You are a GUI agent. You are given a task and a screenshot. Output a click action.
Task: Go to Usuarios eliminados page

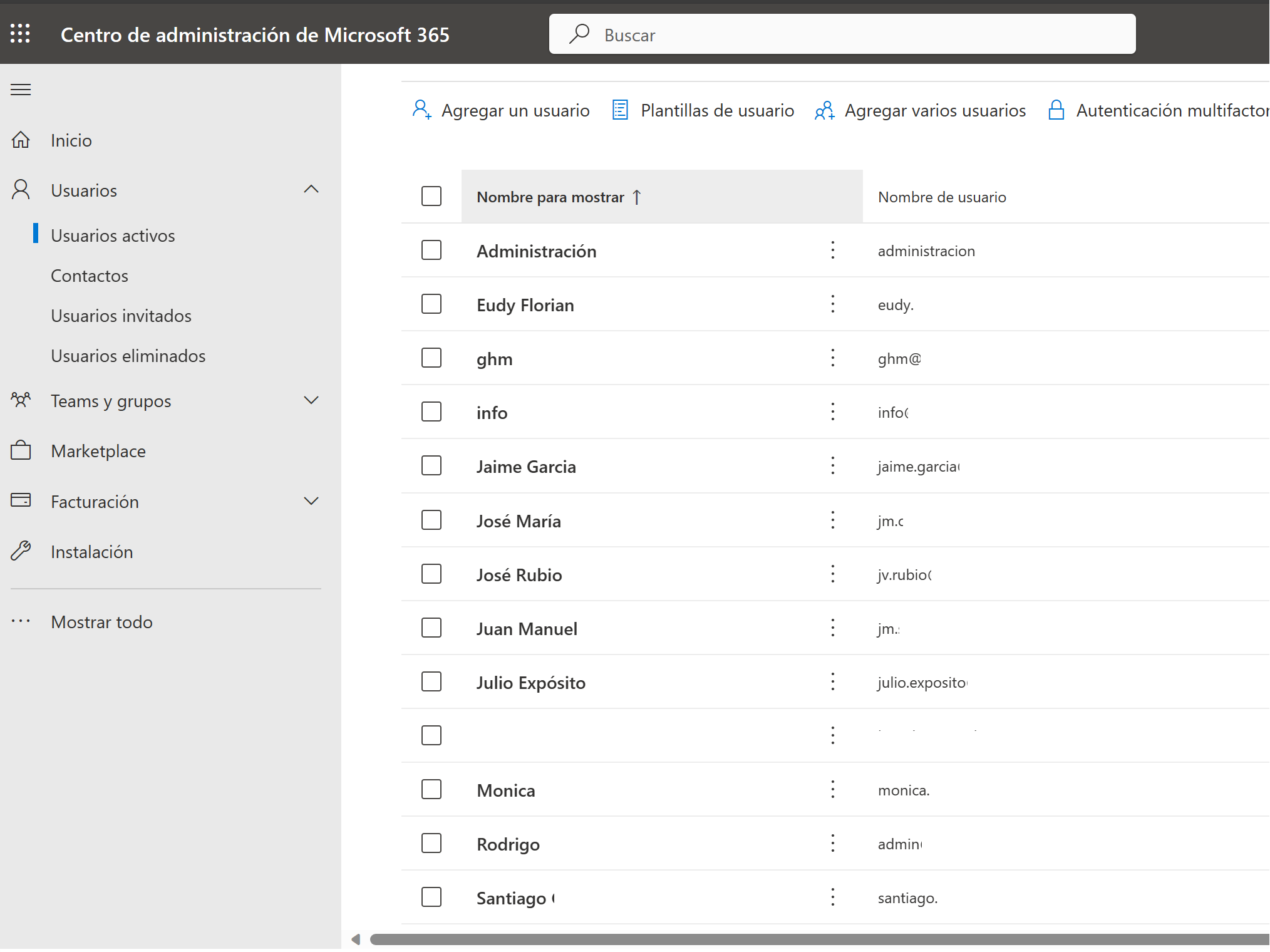pyautogui.click(x=128, y=356)
